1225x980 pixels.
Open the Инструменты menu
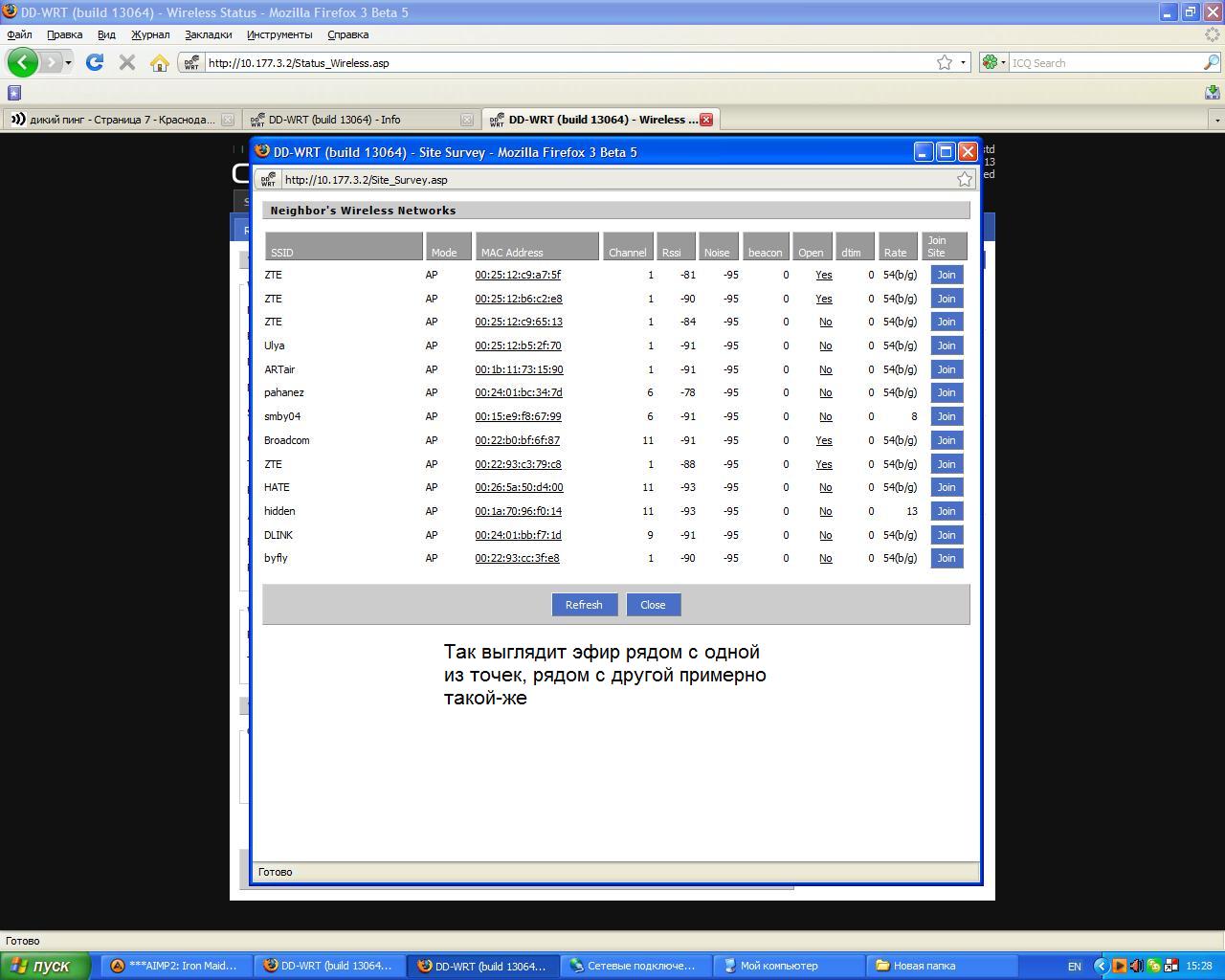coord(279,34)
